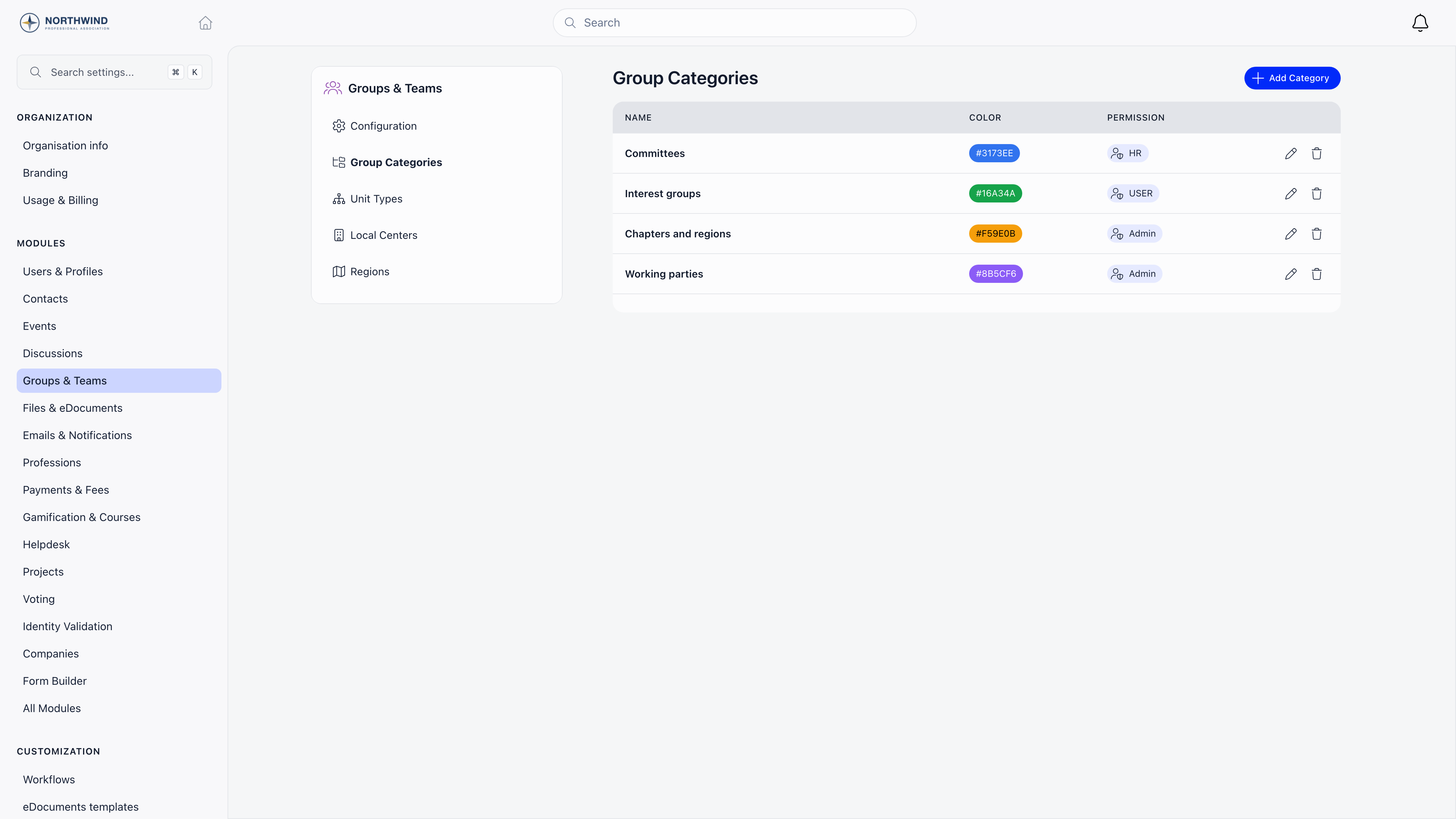Open eDocuments templates
The height and width of the screenshot is (819, 1456).
[80, 806]
